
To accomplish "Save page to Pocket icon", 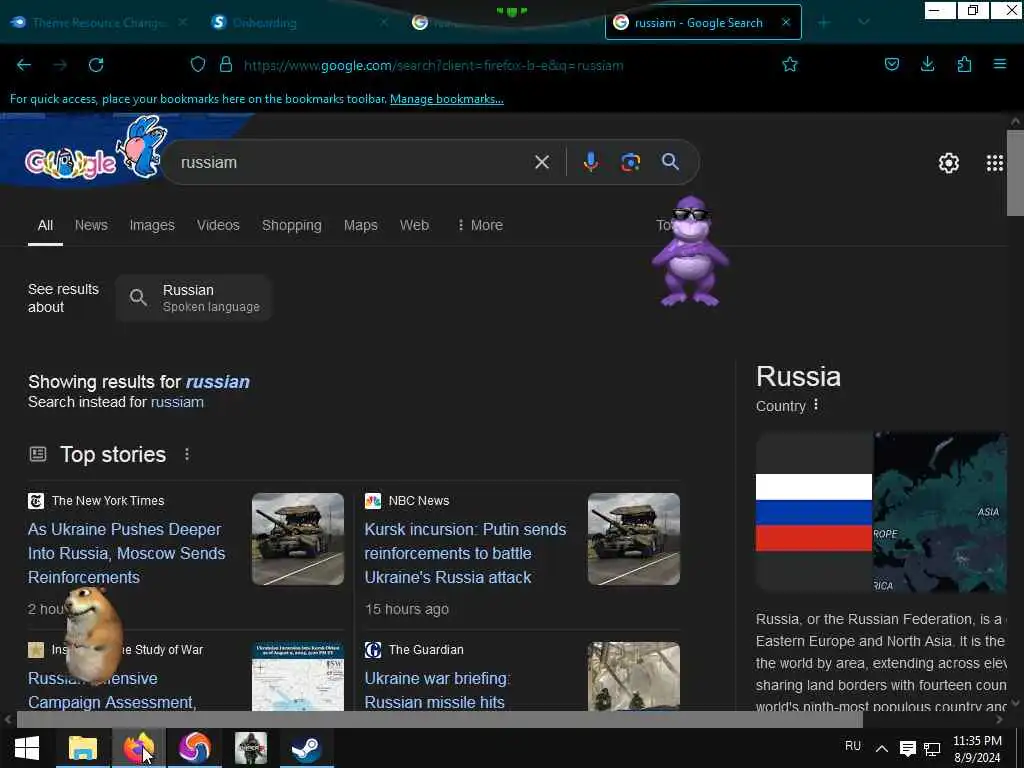I will tap(891, 64).
